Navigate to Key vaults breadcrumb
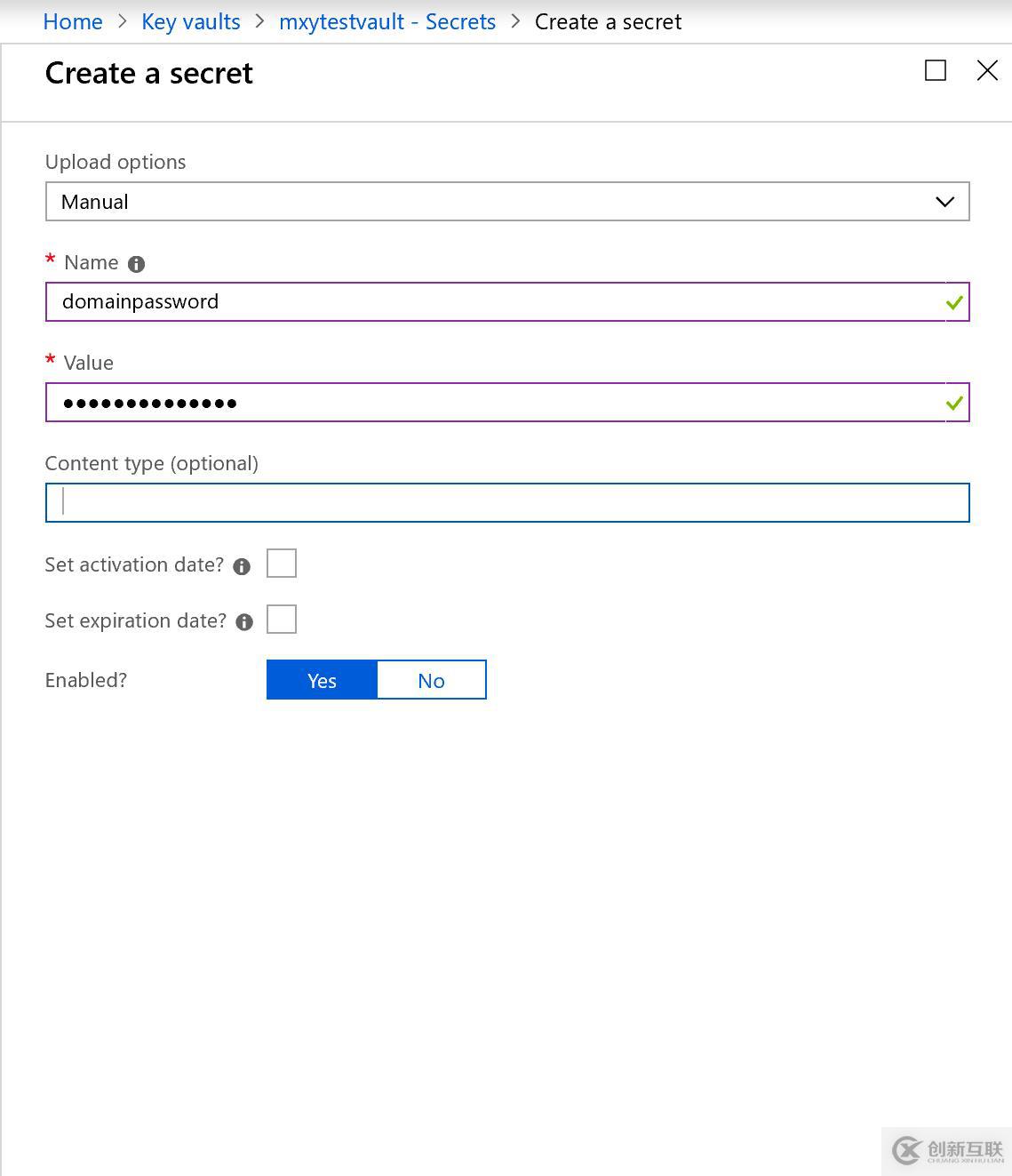The image size is (1012, 1176). [x=191, y=22]
